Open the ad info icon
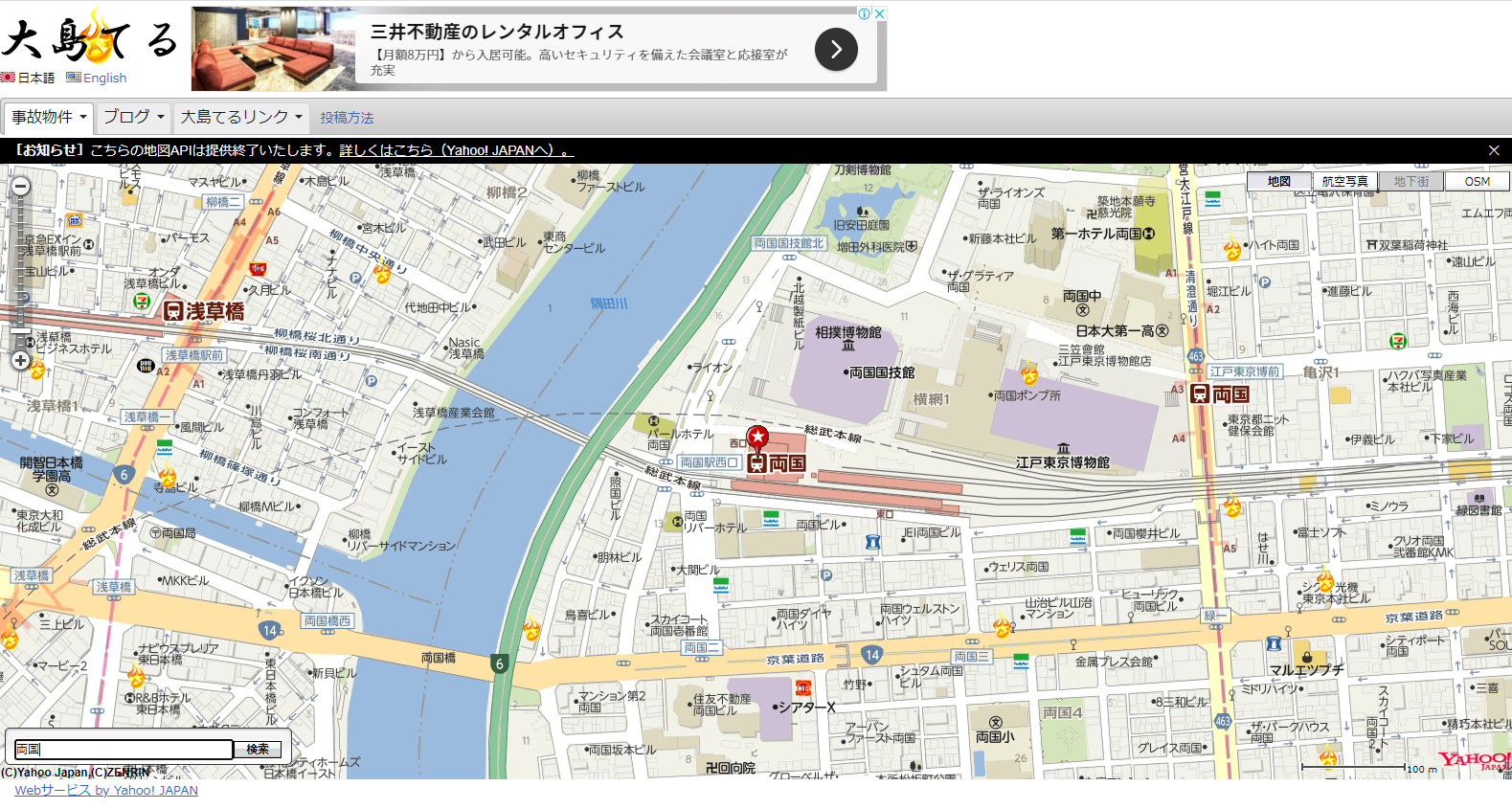This screenshot has height=809, width=1512. pos(865,13)
